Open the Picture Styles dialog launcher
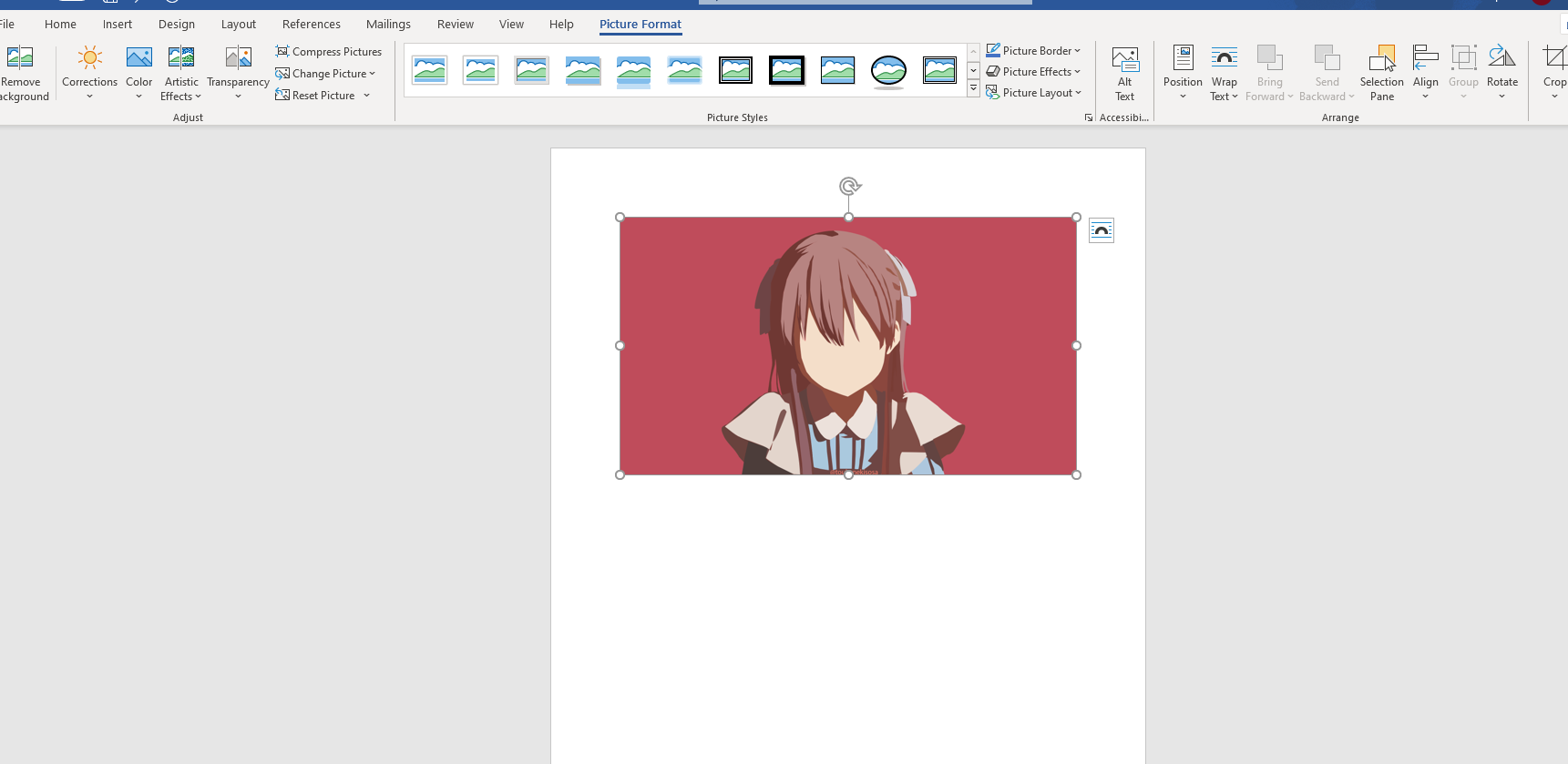The image size is (1568, 764). (1089, 117)
